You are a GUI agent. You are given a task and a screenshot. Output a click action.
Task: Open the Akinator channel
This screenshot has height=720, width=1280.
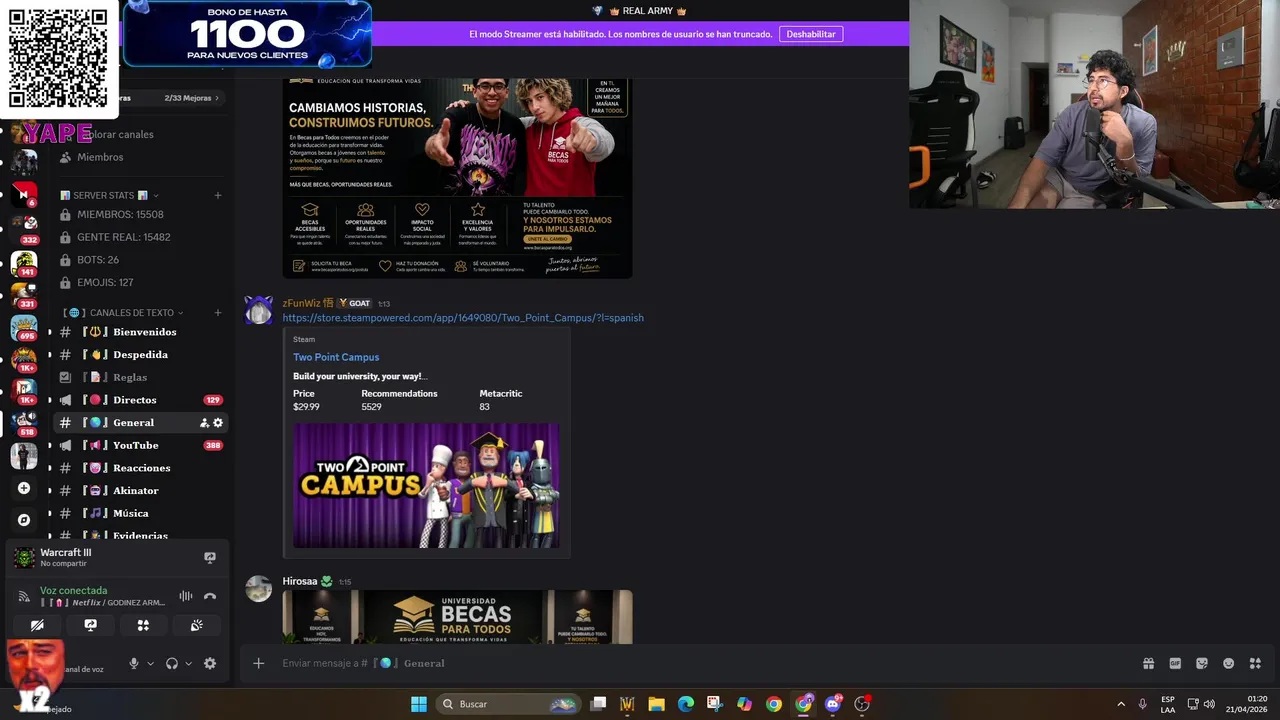140,491
